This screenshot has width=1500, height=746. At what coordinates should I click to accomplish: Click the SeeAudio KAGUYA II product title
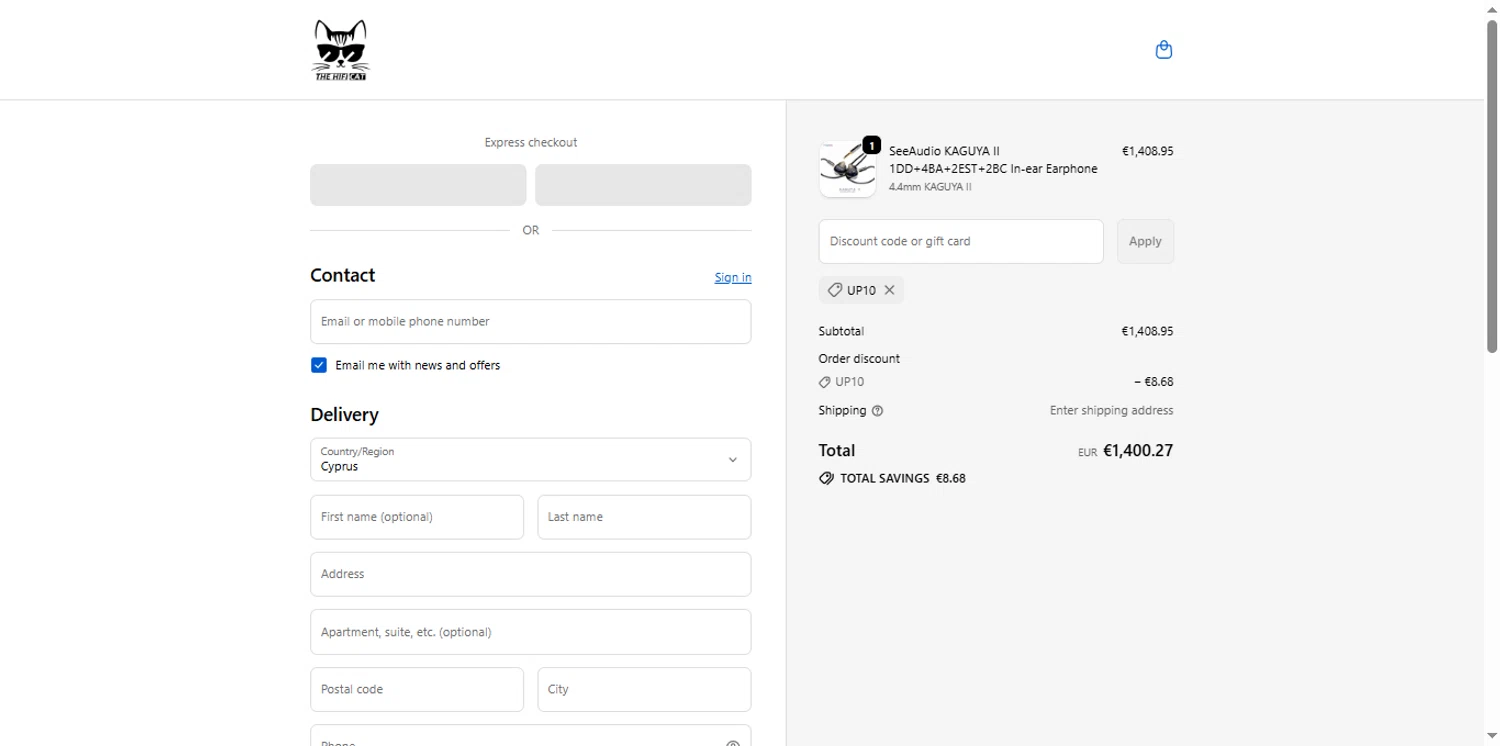click(993, 160)
